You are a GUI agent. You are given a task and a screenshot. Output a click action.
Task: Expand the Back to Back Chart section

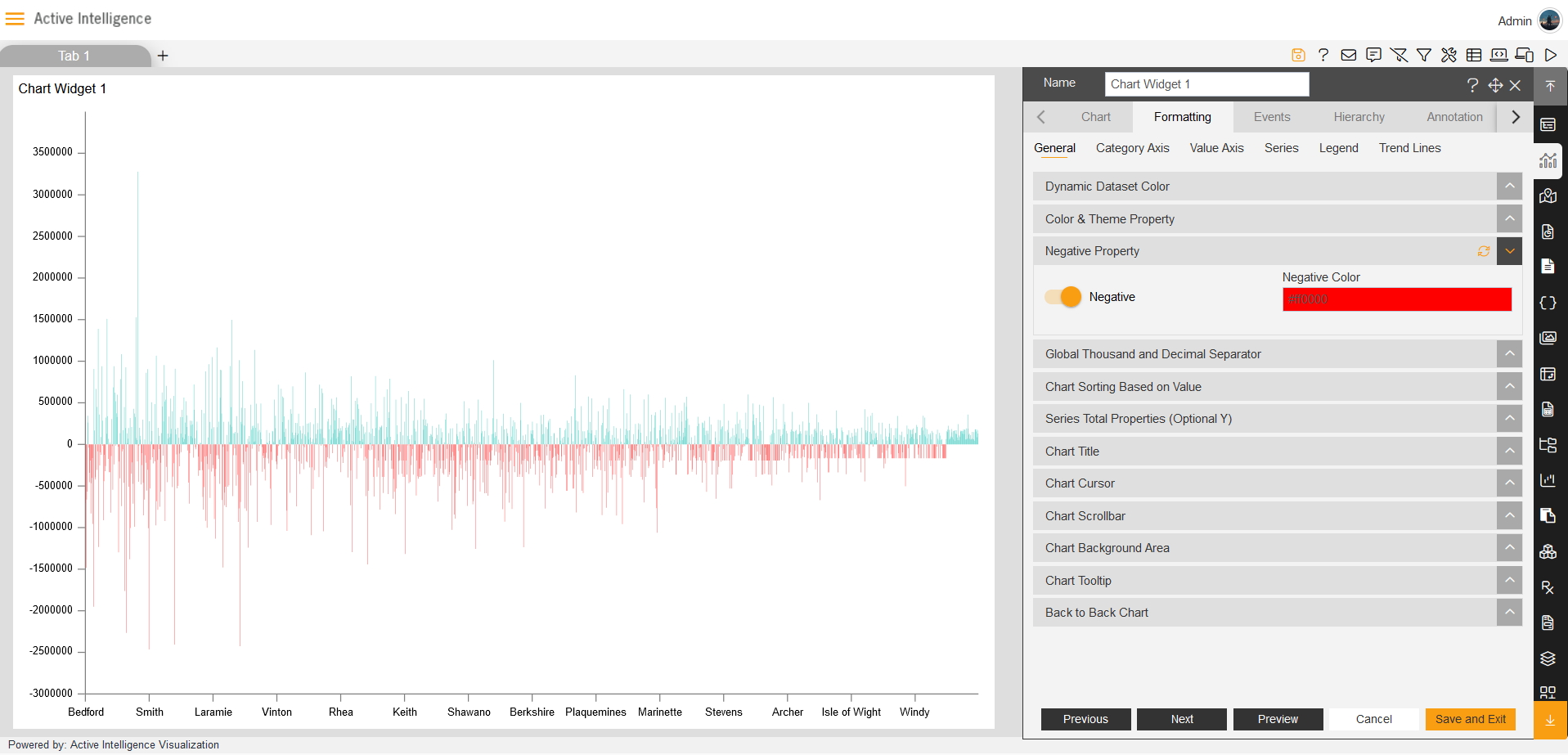tap(1510, 613)
